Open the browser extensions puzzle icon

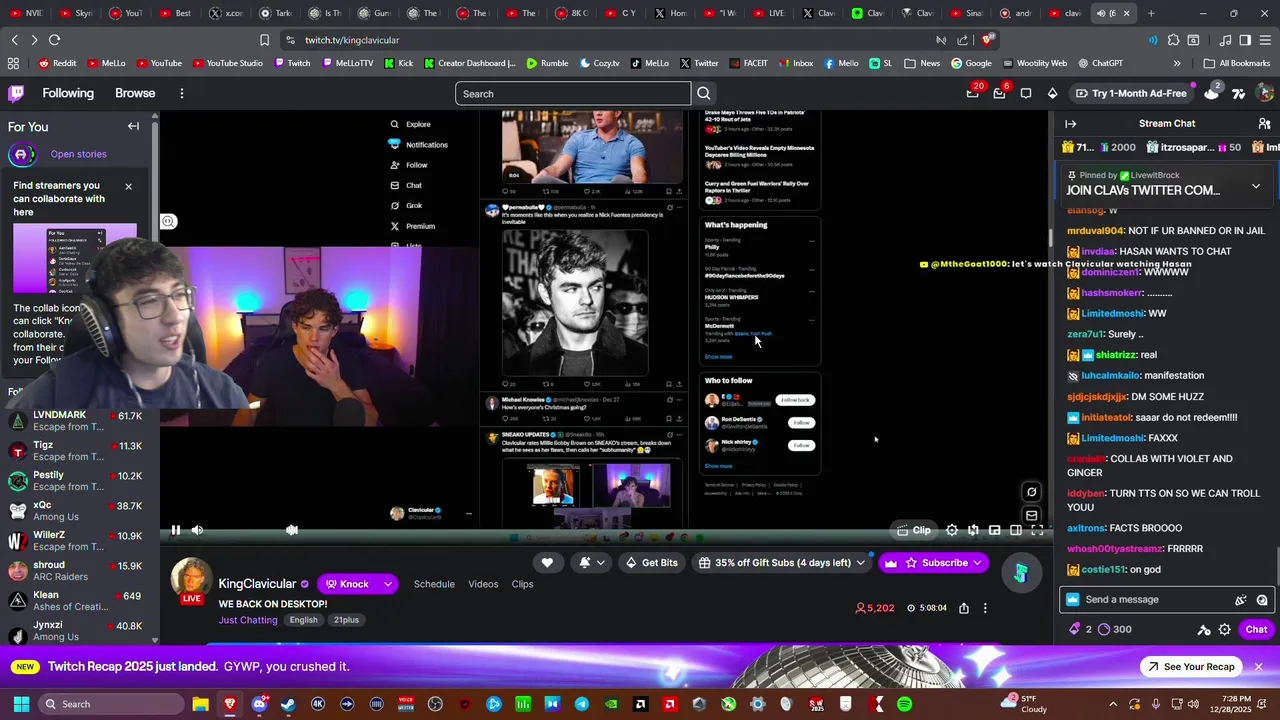(1172, 40)
